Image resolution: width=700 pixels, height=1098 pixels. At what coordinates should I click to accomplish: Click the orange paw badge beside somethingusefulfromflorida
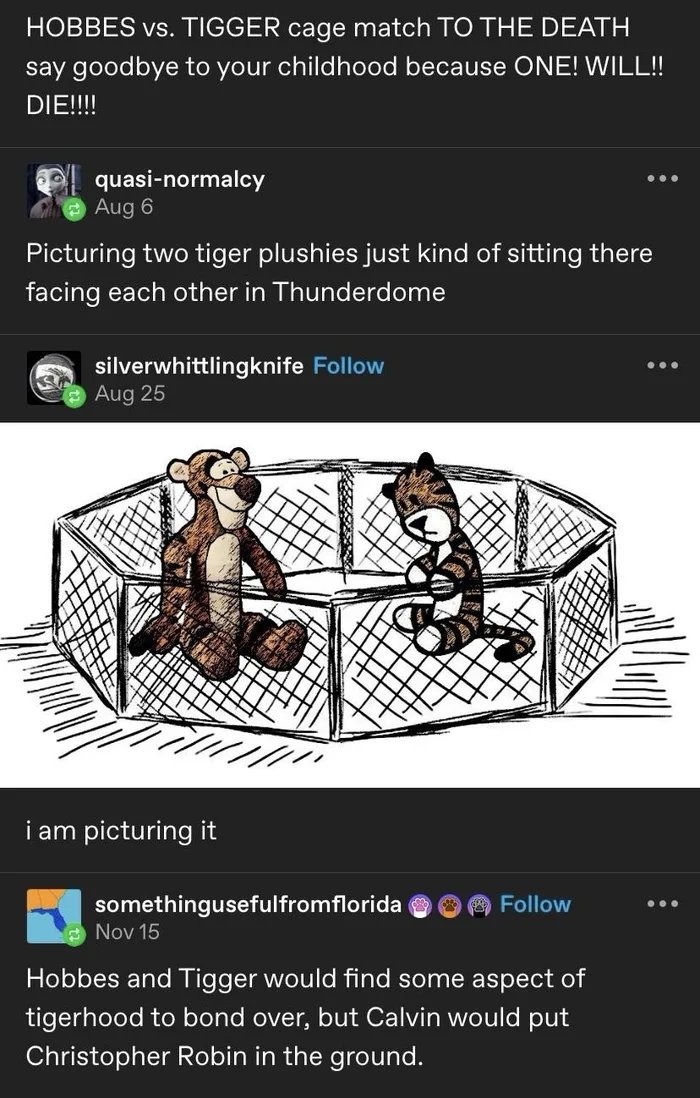(x=447, y=904)
